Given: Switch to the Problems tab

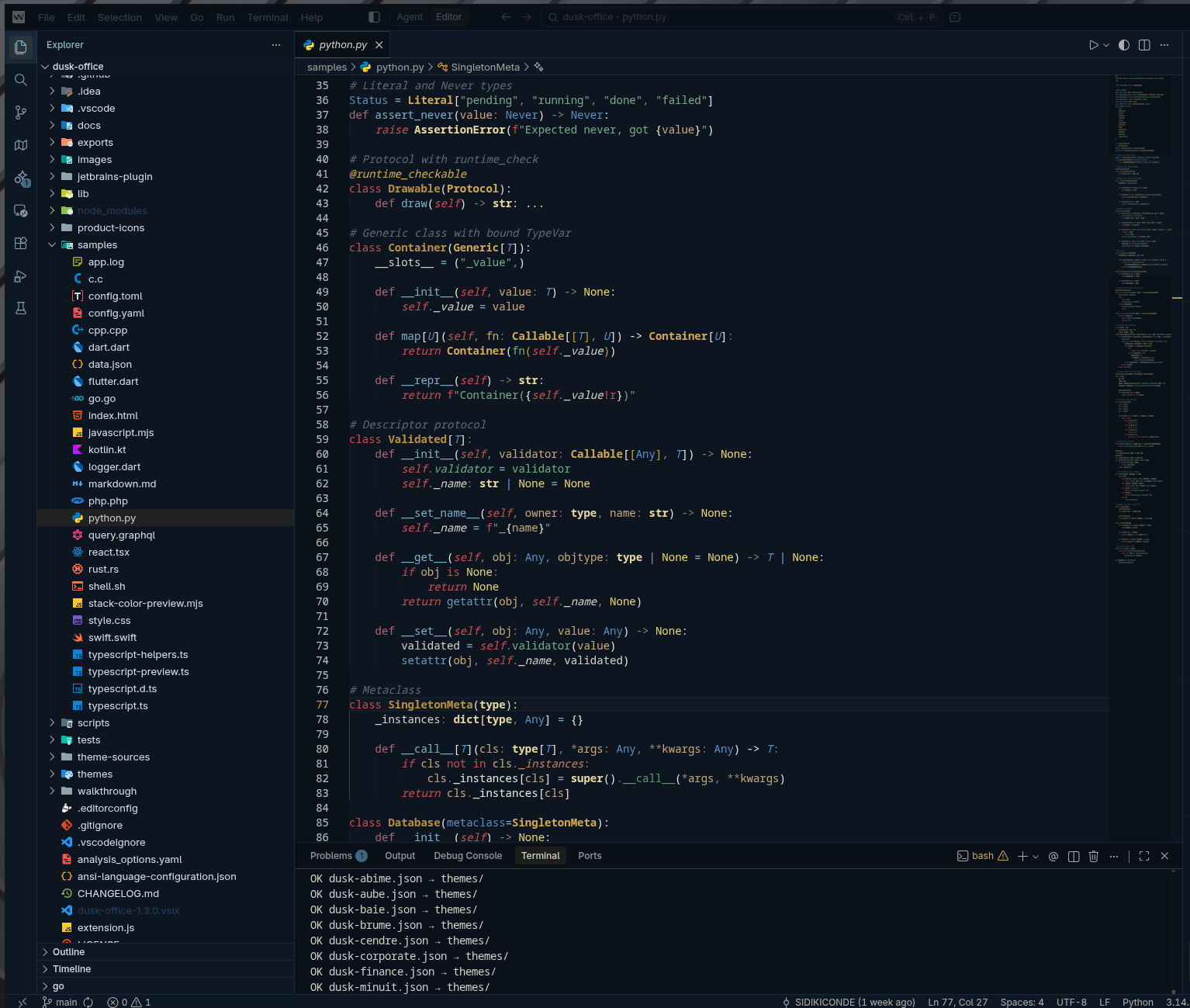Looking at the screenshot, I should coord(338,856).
